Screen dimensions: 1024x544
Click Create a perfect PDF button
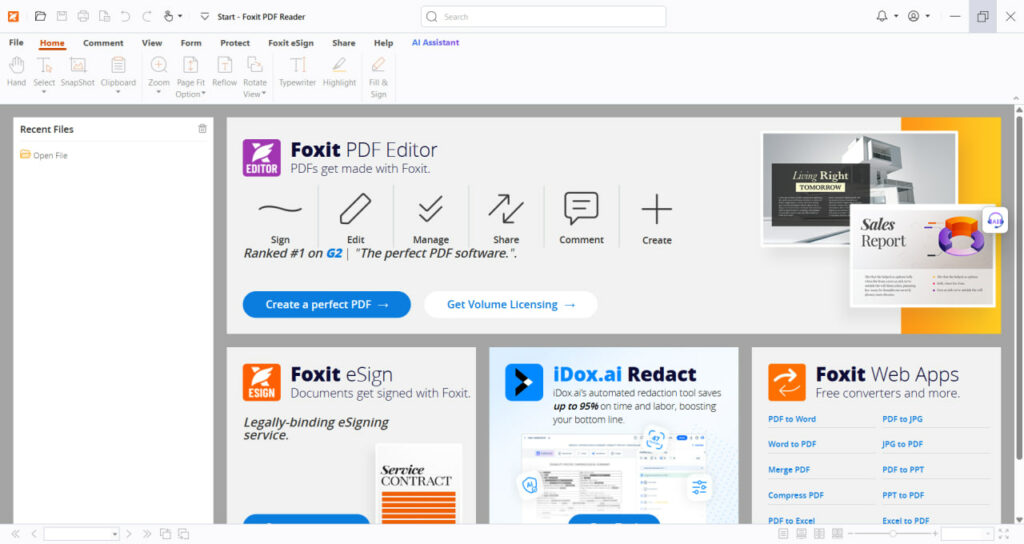[327, 304]
